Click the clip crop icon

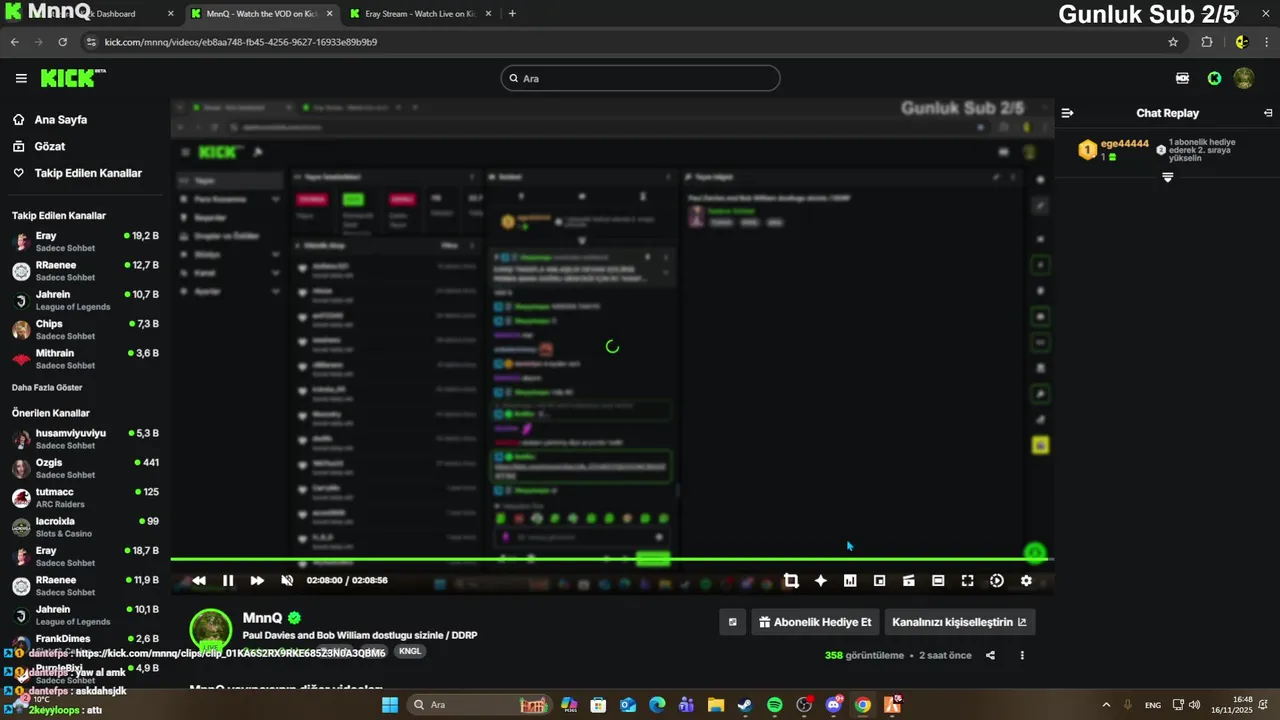[x=791, y=580]
